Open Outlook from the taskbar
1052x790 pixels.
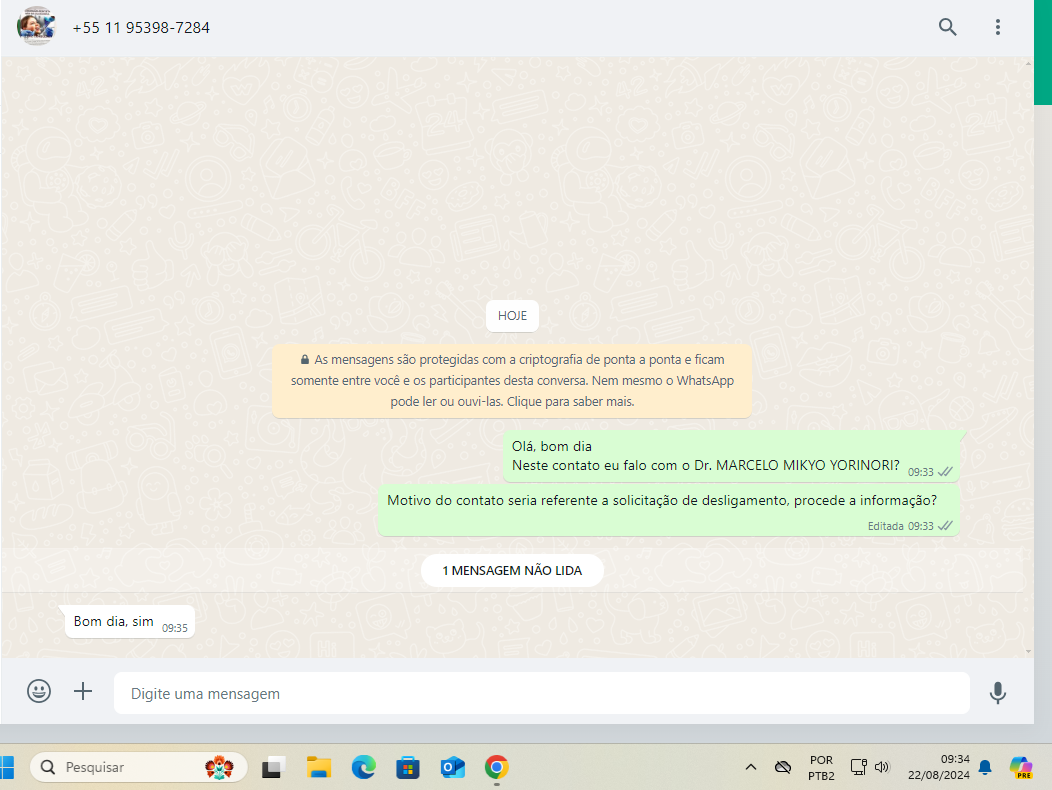tap(453, 767)
